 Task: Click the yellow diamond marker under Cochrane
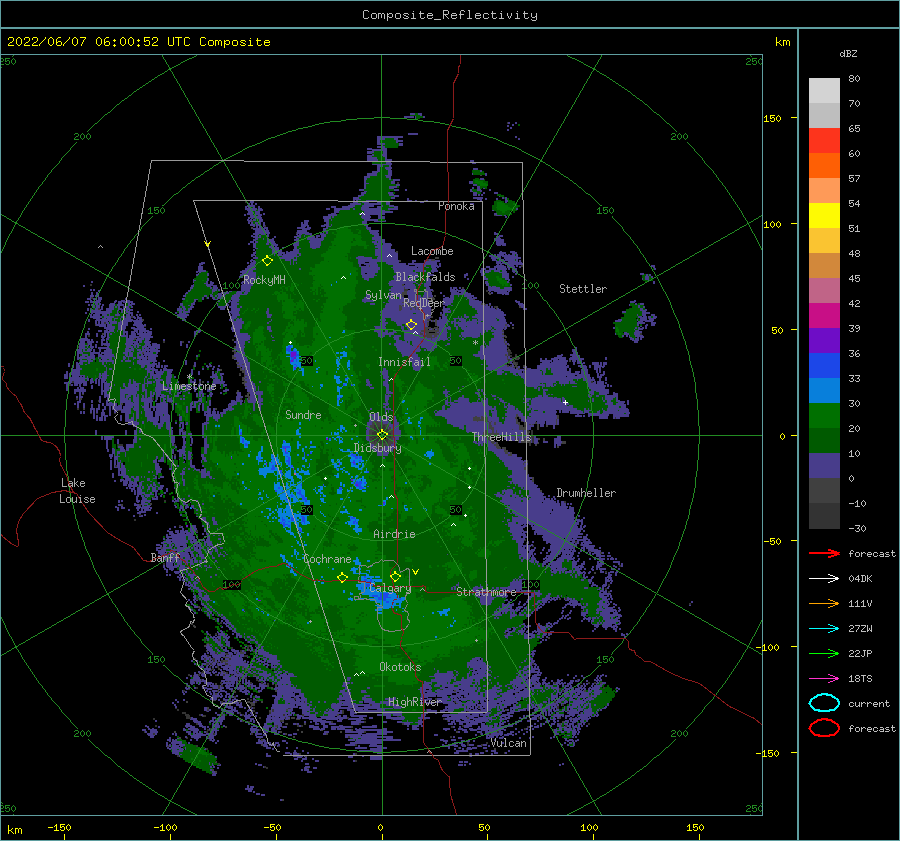click(x=342, y=577)
